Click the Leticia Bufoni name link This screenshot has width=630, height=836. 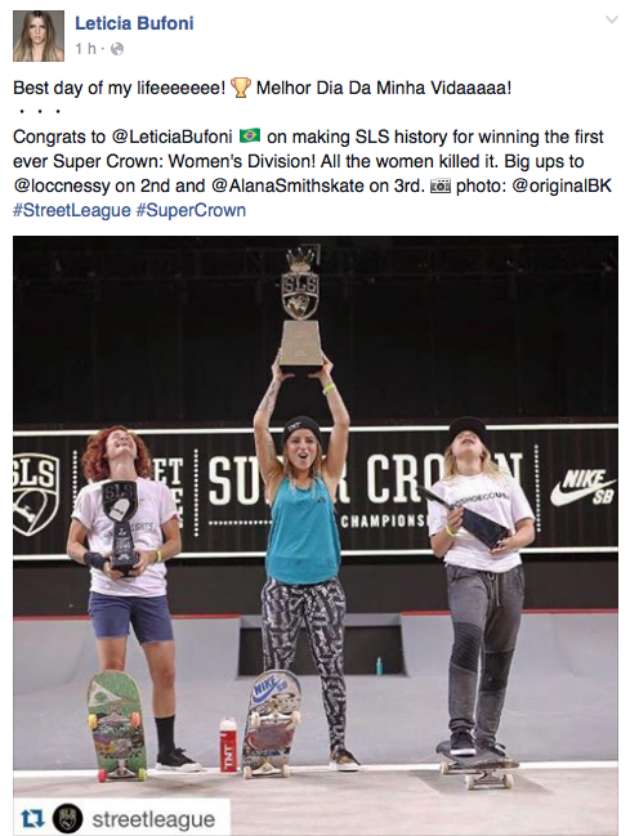pos(134,23)
